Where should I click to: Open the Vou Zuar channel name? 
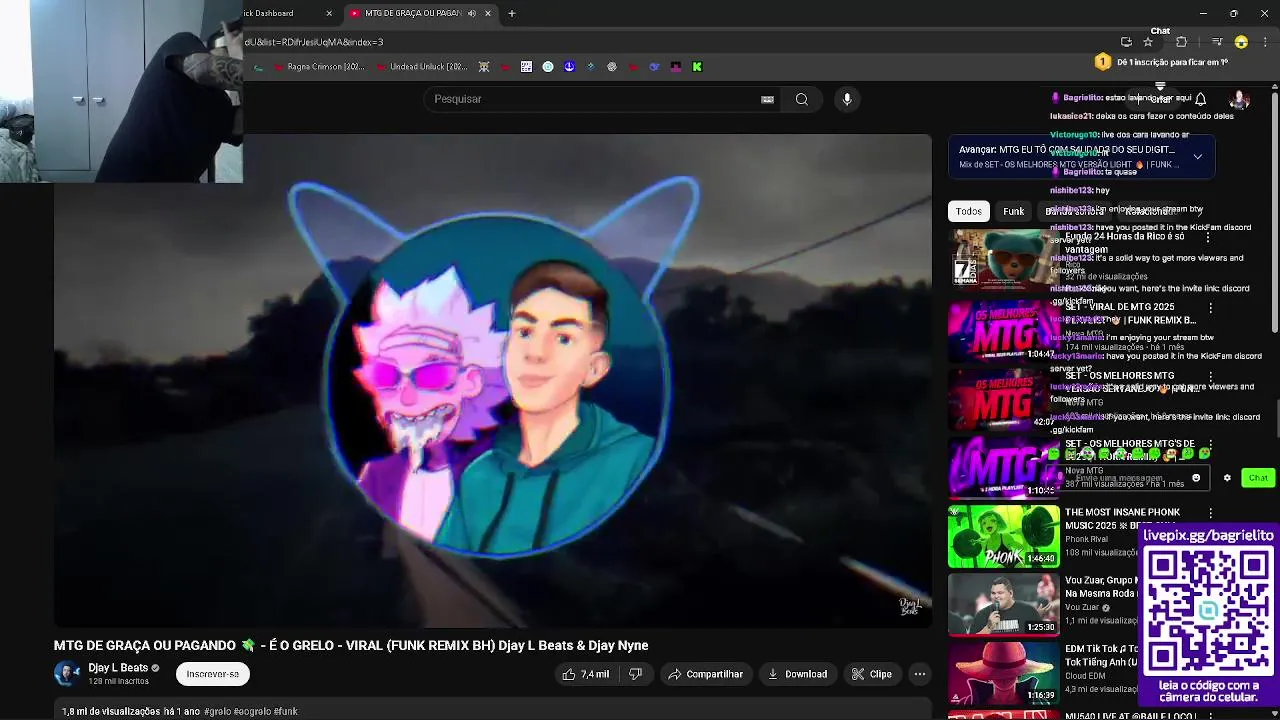(x=1082, y=607)
